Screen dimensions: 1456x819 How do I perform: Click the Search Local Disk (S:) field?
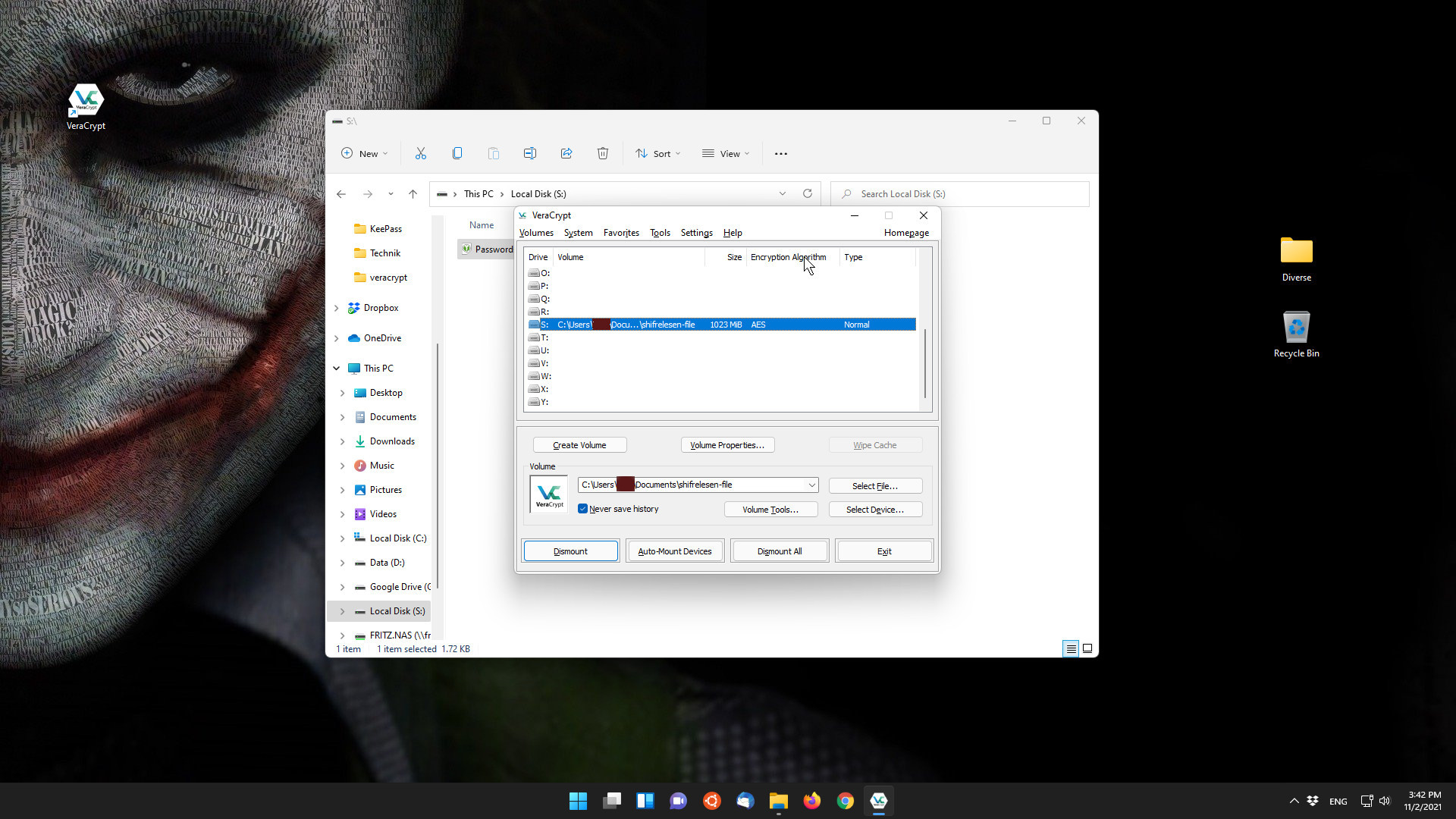pos(960,194)
